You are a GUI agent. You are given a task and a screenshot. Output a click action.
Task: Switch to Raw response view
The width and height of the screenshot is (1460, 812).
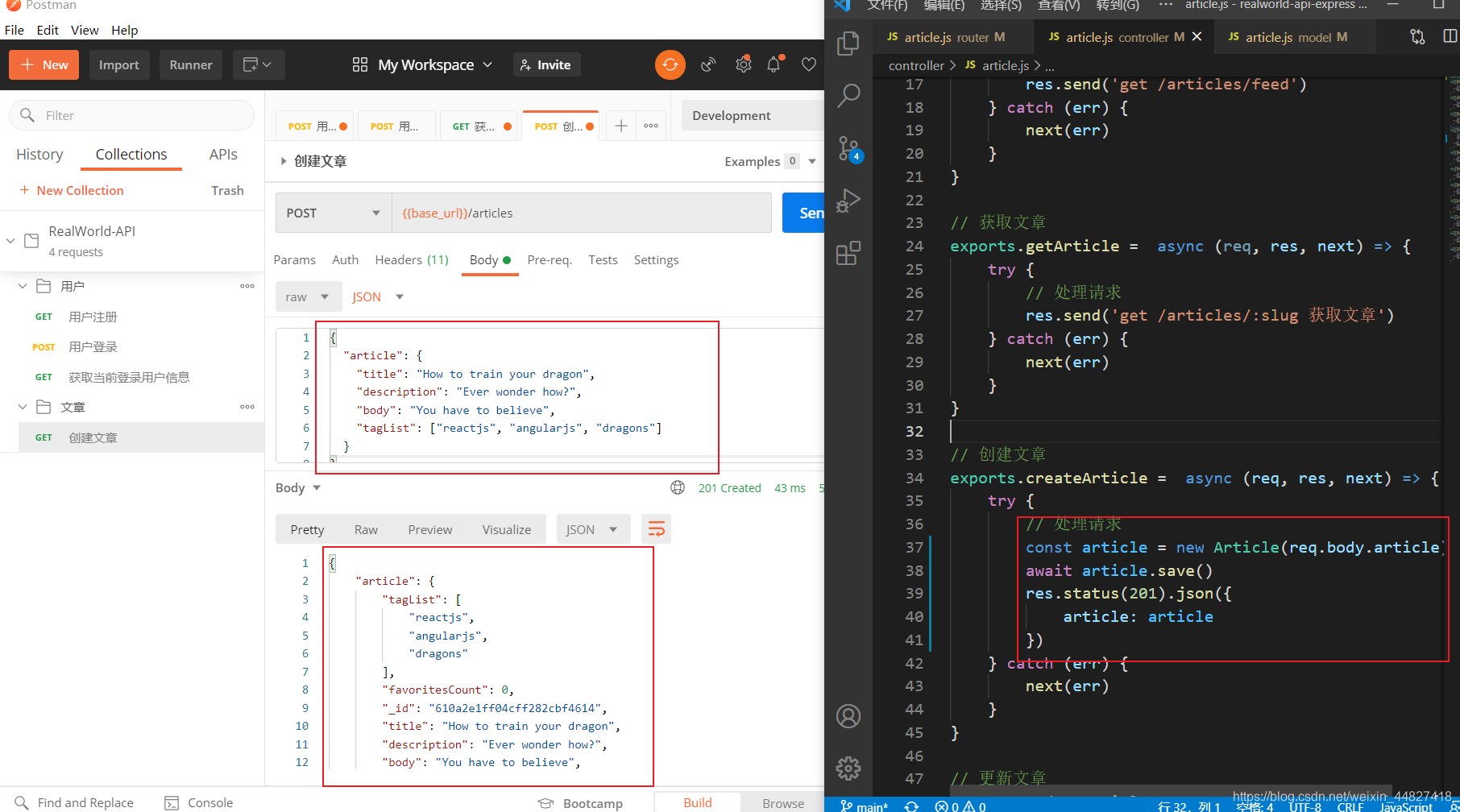(366, 529)
